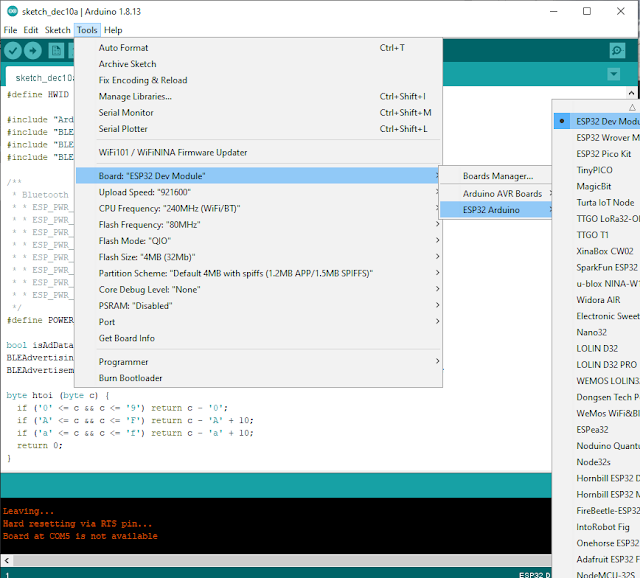Click the Verify checkmark toolbar icon
The height and width of the screenshot is (578, 640).
(x=13, y=51)
